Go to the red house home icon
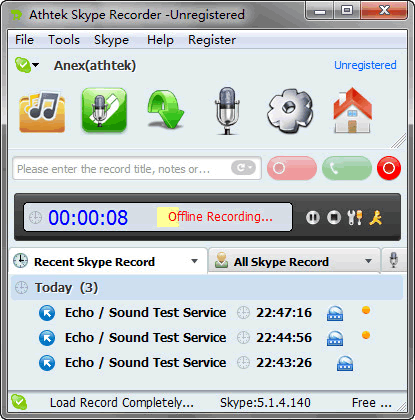The width and height of the screenshot is (415, 420). [x=353, y=111]
